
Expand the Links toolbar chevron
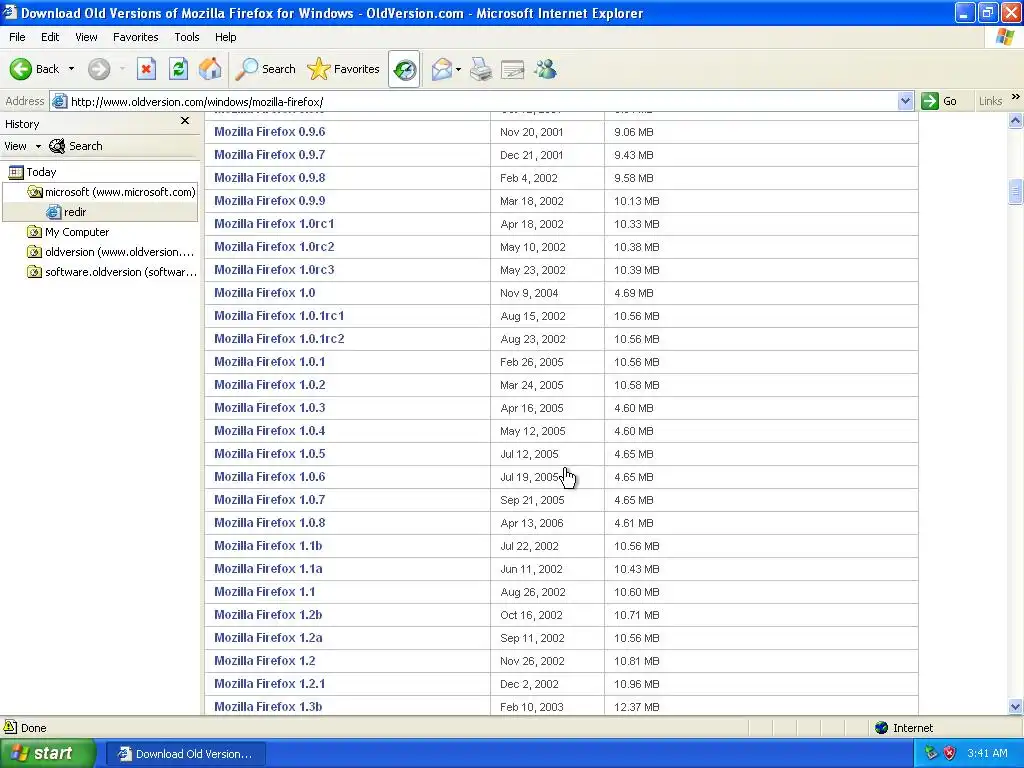(x=1016, y=97)
